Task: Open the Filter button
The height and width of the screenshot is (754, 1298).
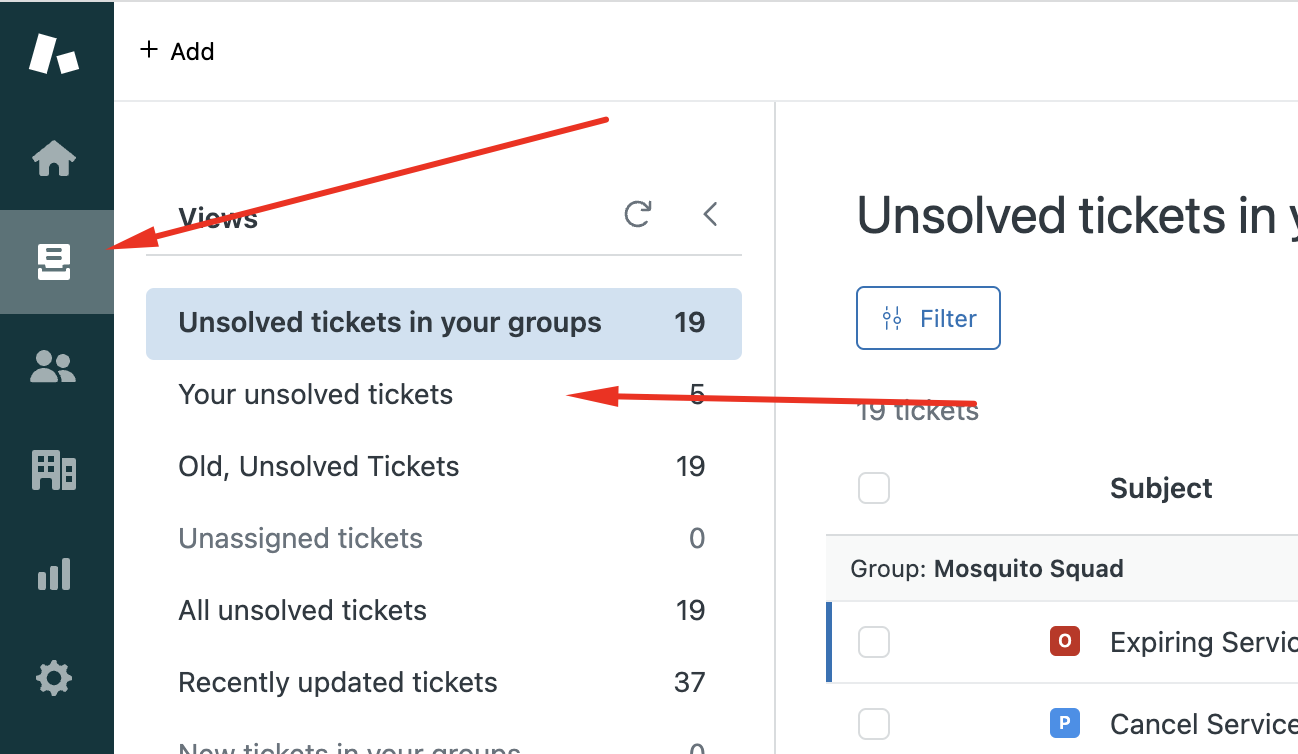Action: [x=928, y=319]
